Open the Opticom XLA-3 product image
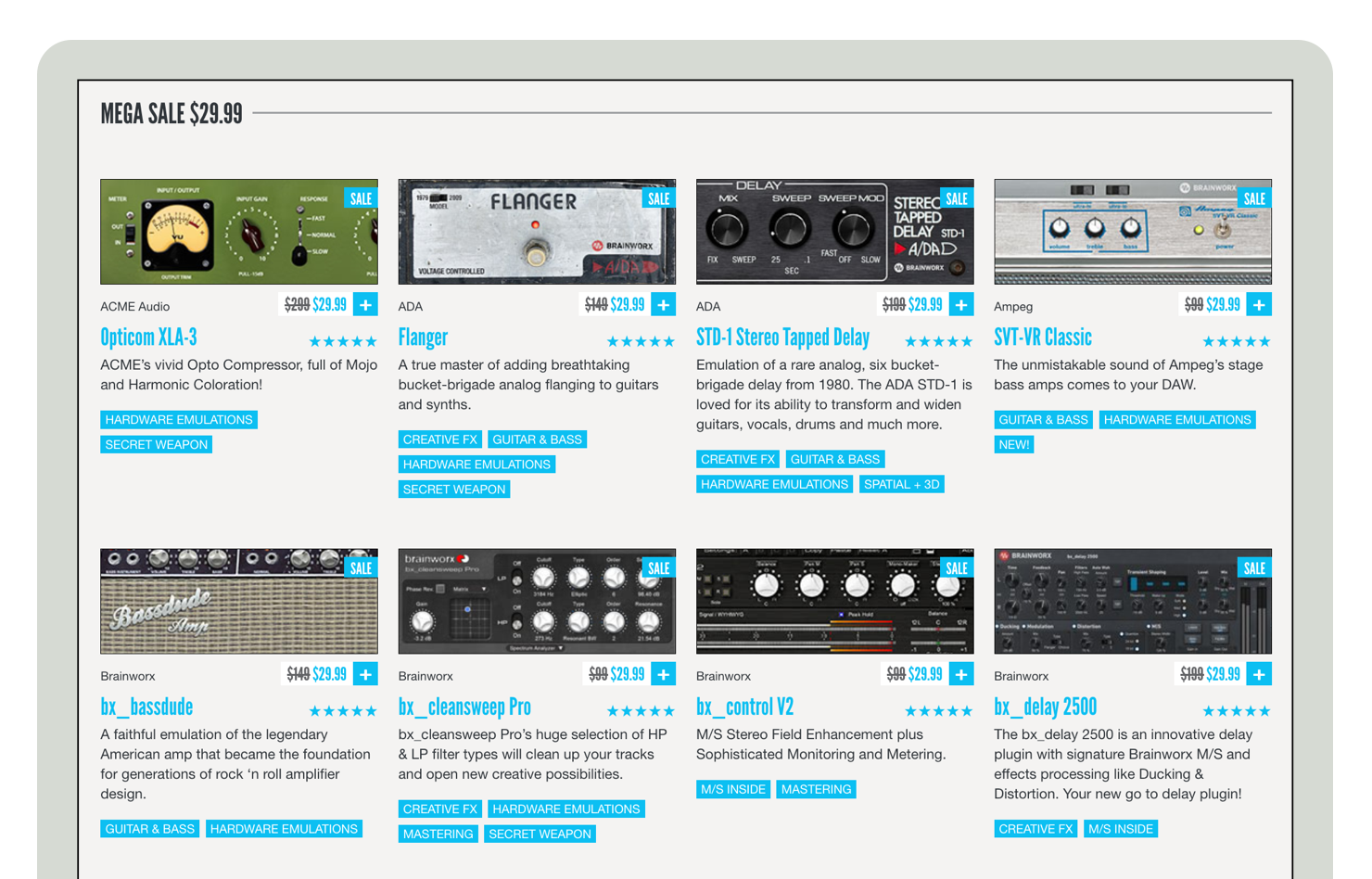The width and height of the screenshot is (1372, 879). (x=239, y=232)
